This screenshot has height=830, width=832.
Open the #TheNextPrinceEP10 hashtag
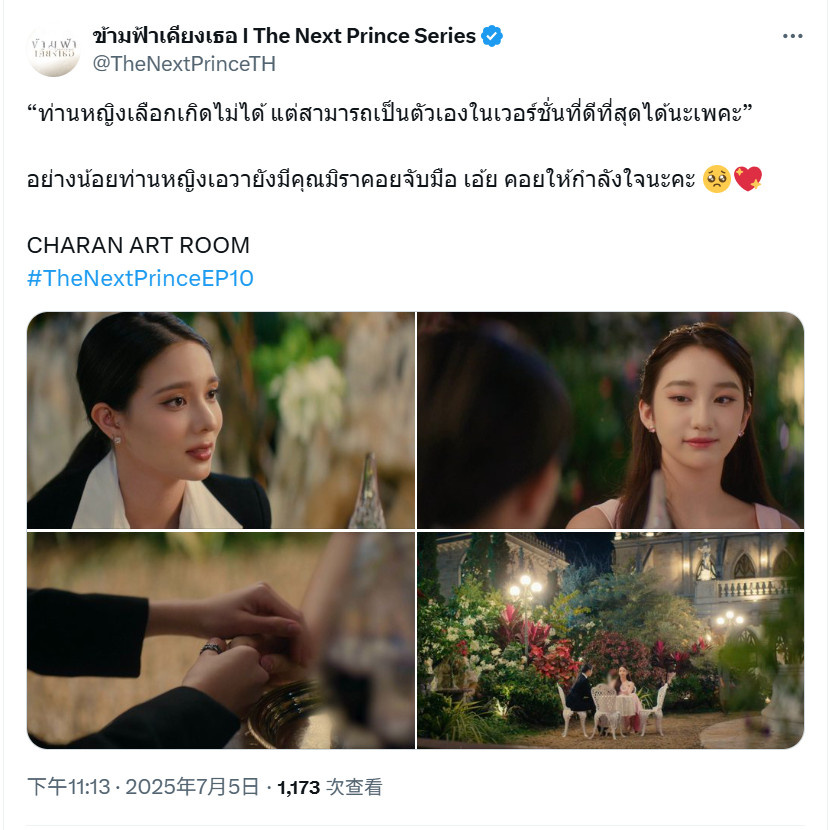[140, 278]
